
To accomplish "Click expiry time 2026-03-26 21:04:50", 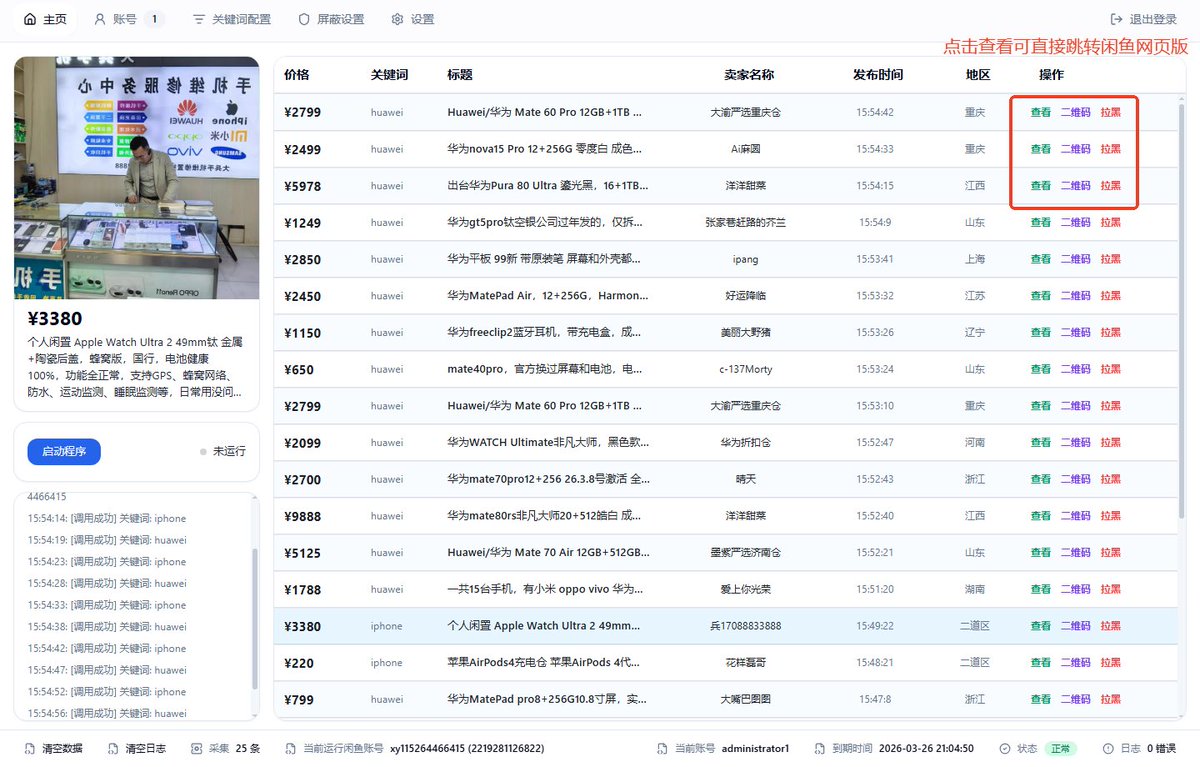I will tap(927, 748).
